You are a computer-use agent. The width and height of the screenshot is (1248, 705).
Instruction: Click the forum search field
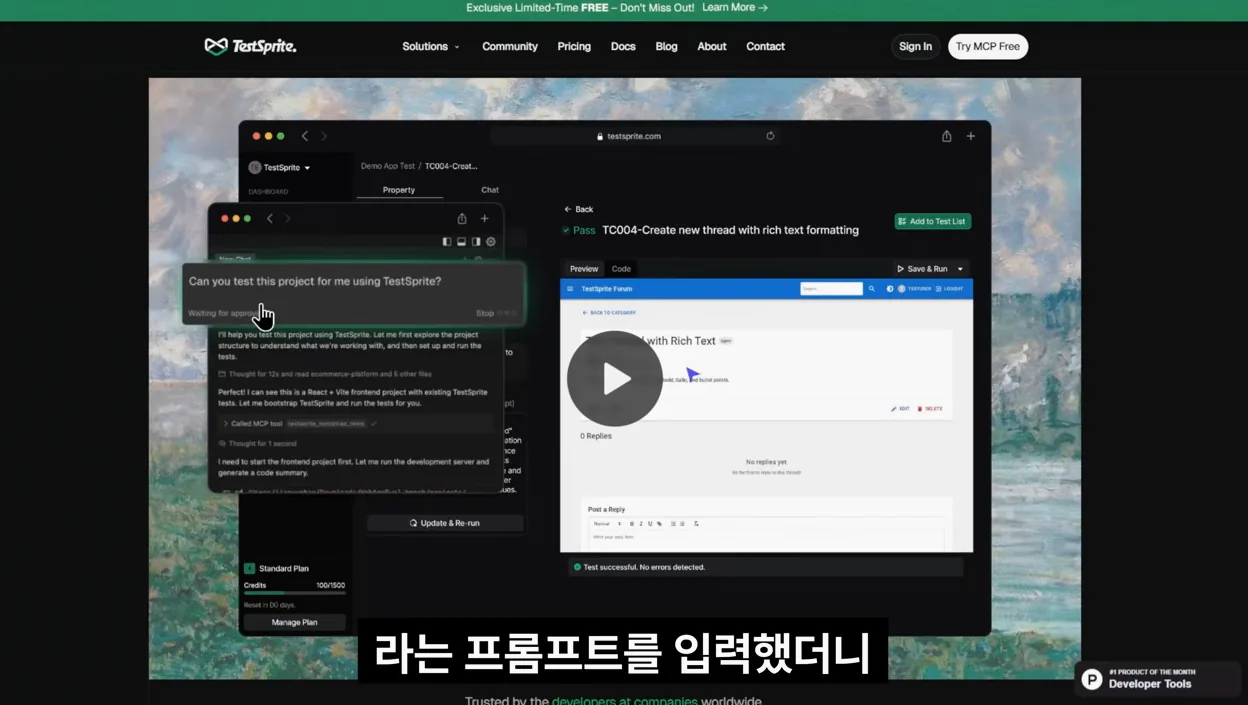831,289
